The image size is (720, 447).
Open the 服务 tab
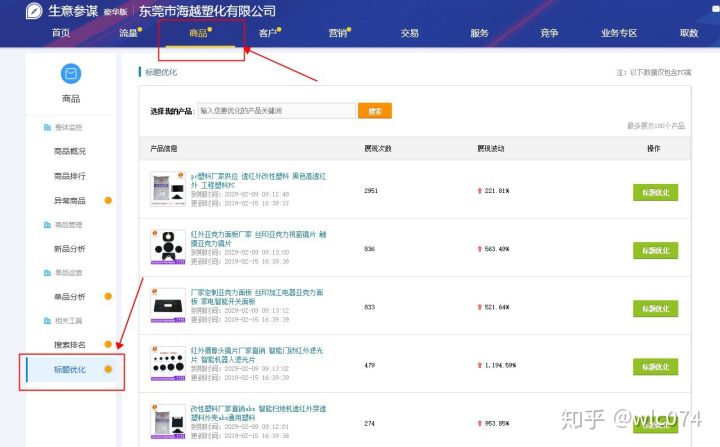coord(479,33)
